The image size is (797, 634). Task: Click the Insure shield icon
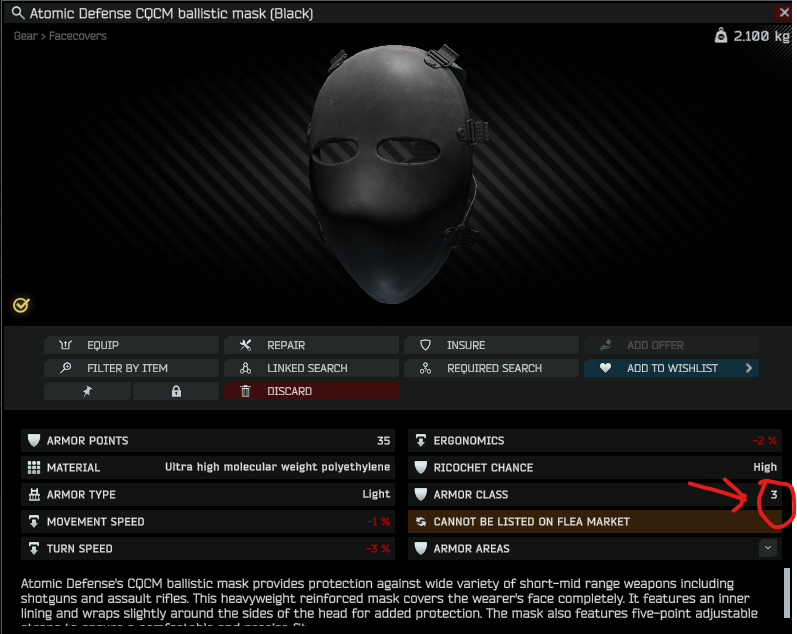coord(425,345)
